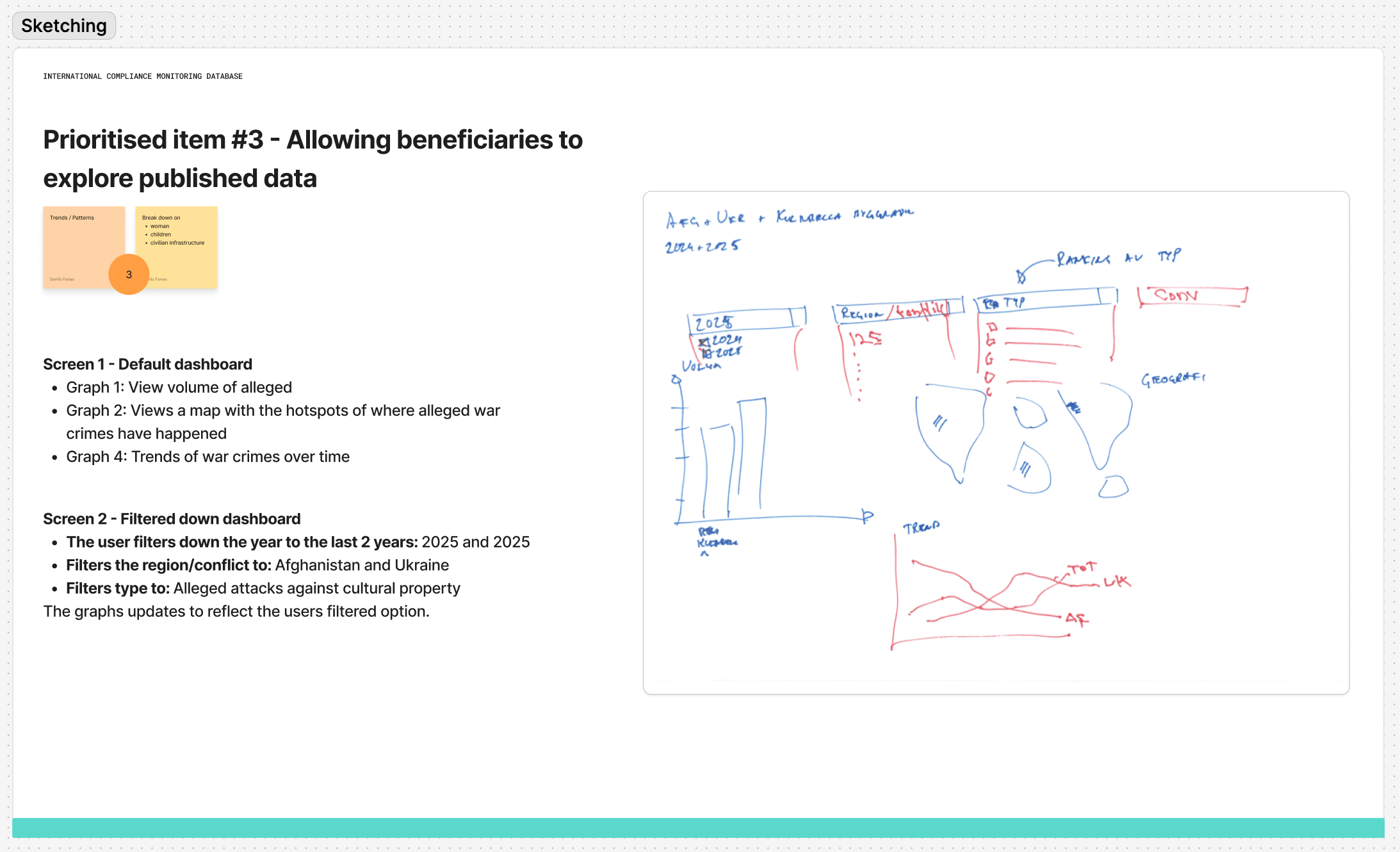Click the Graph 1 volume bullet text
This screenshot has height=852, width=1400.
(x=179, y=387)
